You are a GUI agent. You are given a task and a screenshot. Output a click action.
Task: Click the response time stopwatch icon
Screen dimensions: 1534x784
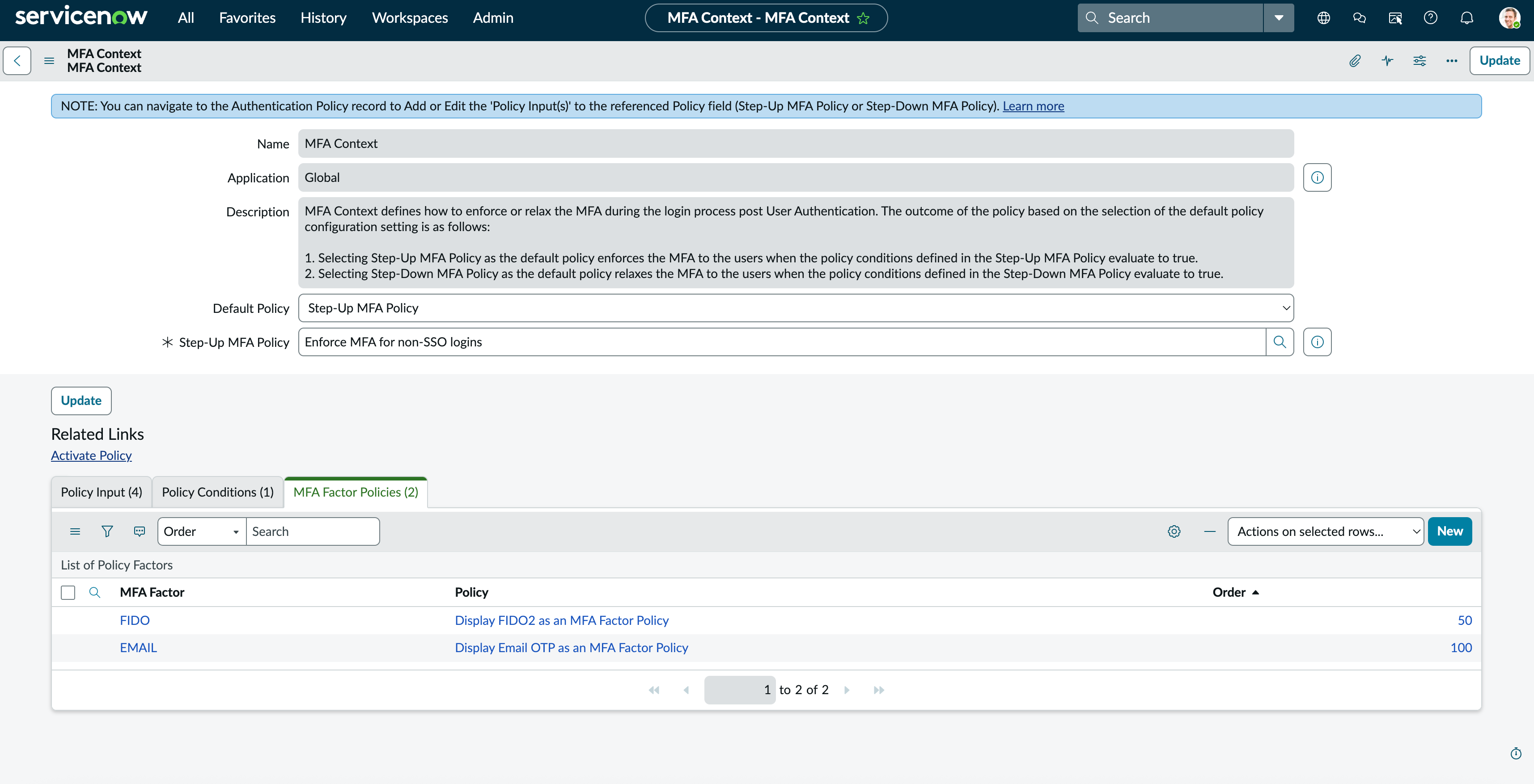click(x=1516, y=754)
